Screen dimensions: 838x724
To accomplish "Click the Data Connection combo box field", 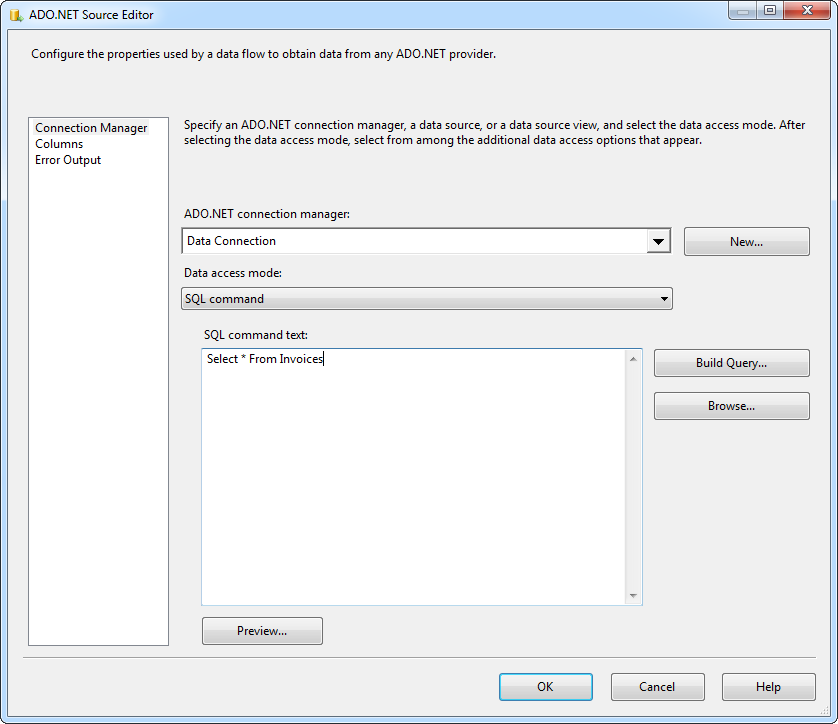I will (414, 241).
